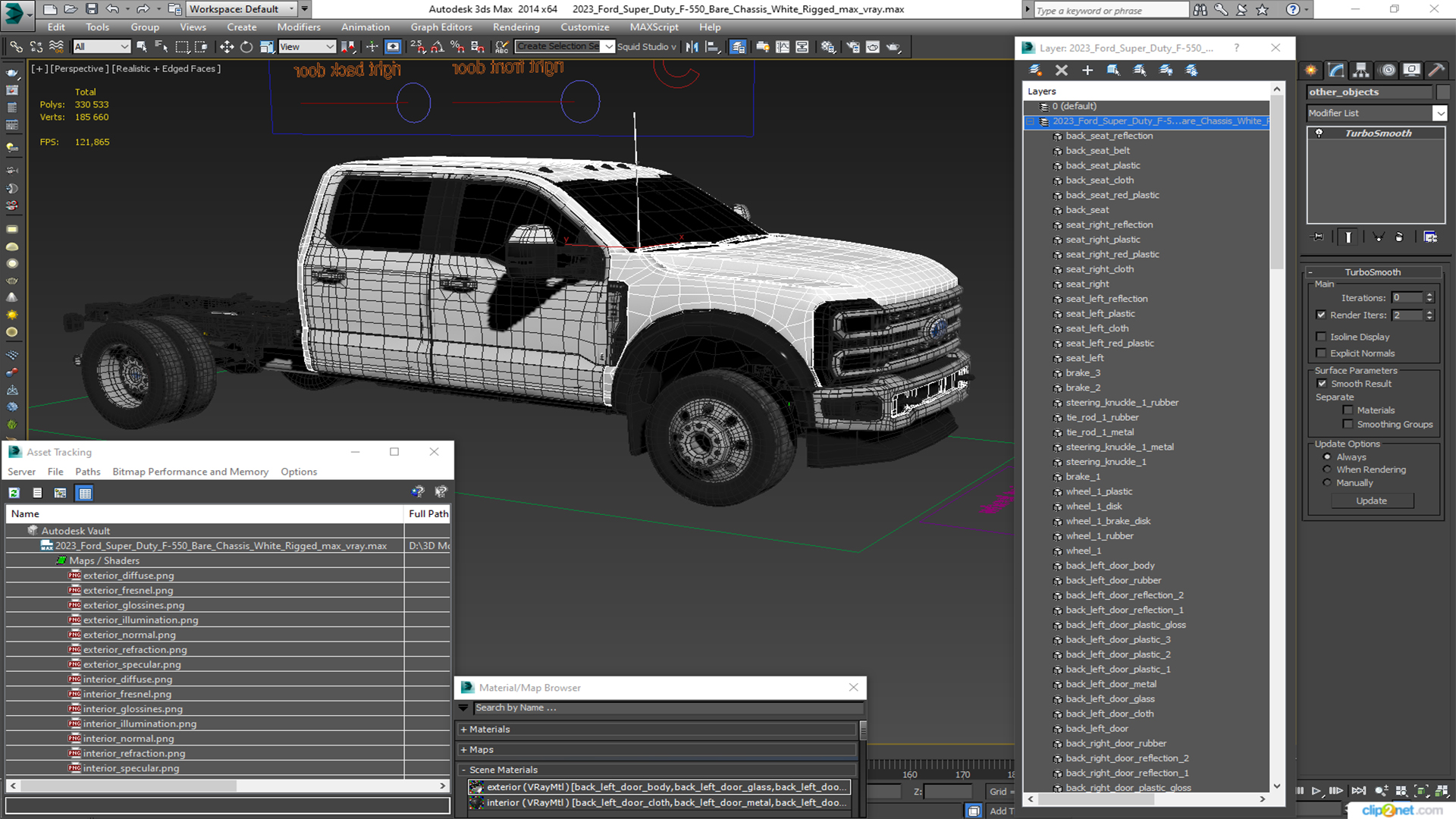Open the Manage Layers toolbar icon
The width and height of the screenshot is (1456, 819).
pyautogui.click(x=738, y=47)
